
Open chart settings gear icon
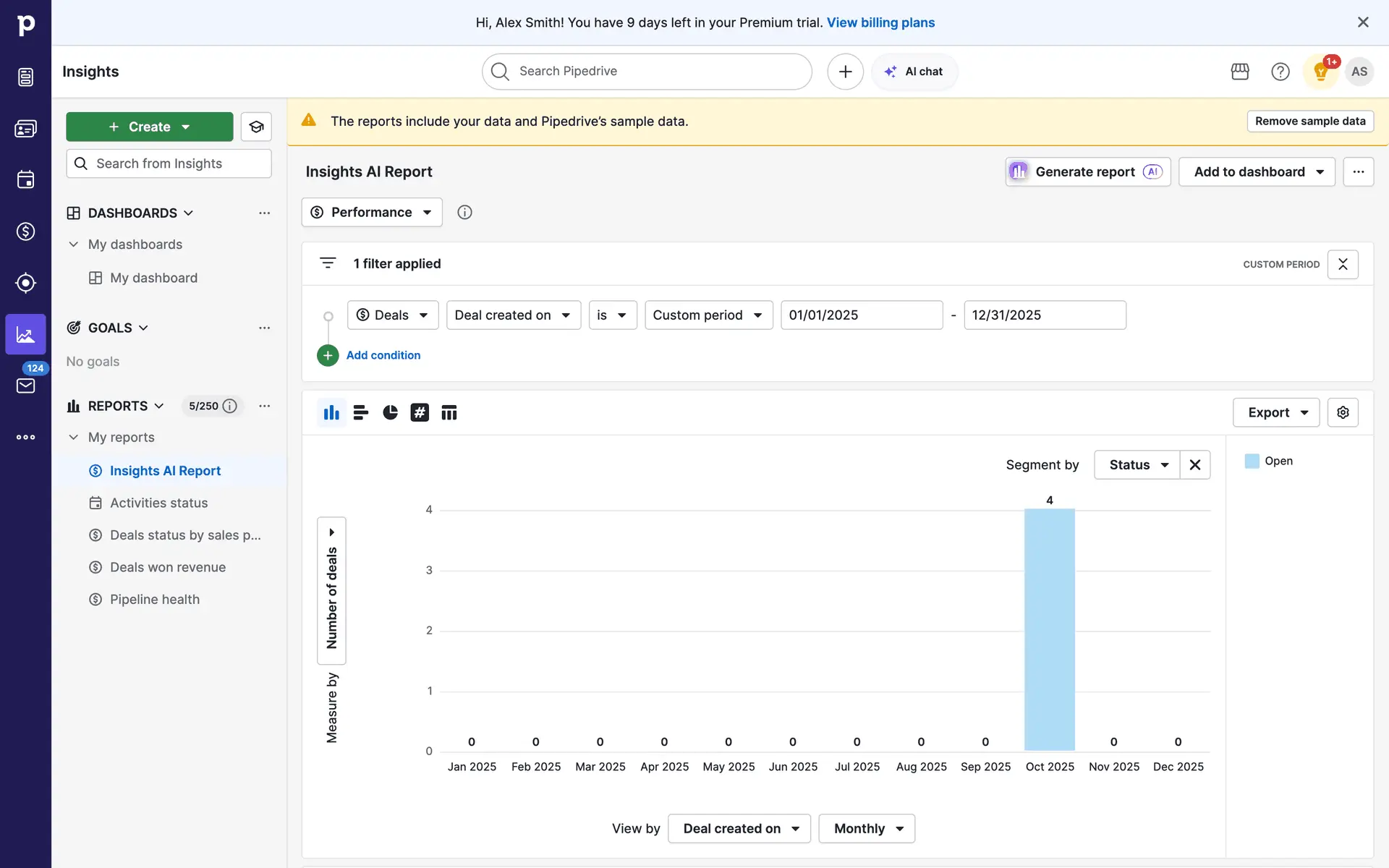point(1343,412)
